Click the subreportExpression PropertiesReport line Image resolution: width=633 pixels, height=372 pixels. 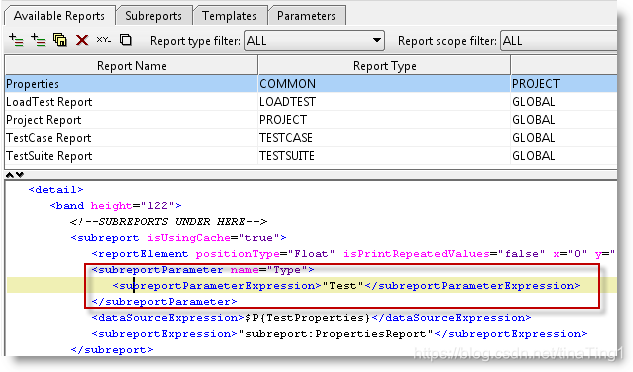pos(339,334)
